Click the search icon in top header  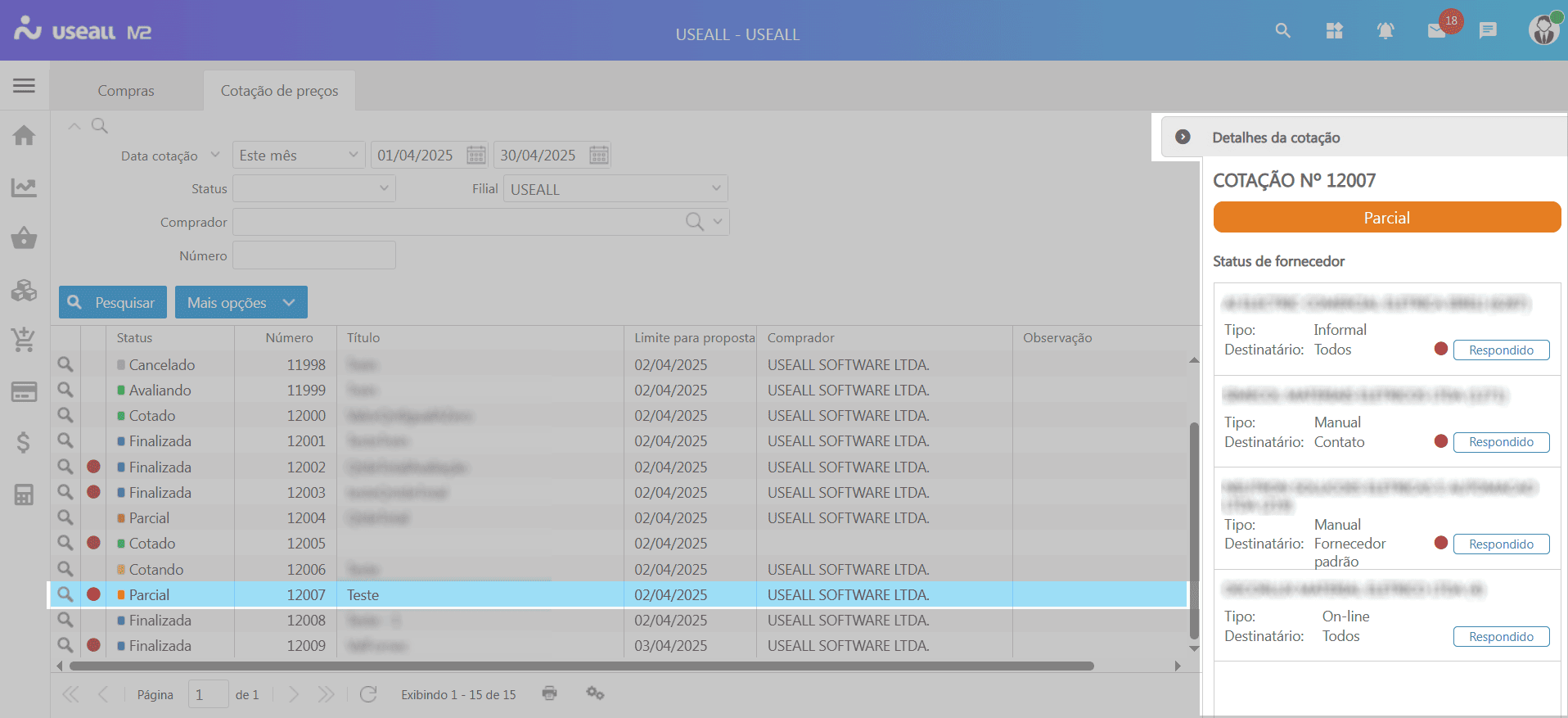pos(1282,31)
